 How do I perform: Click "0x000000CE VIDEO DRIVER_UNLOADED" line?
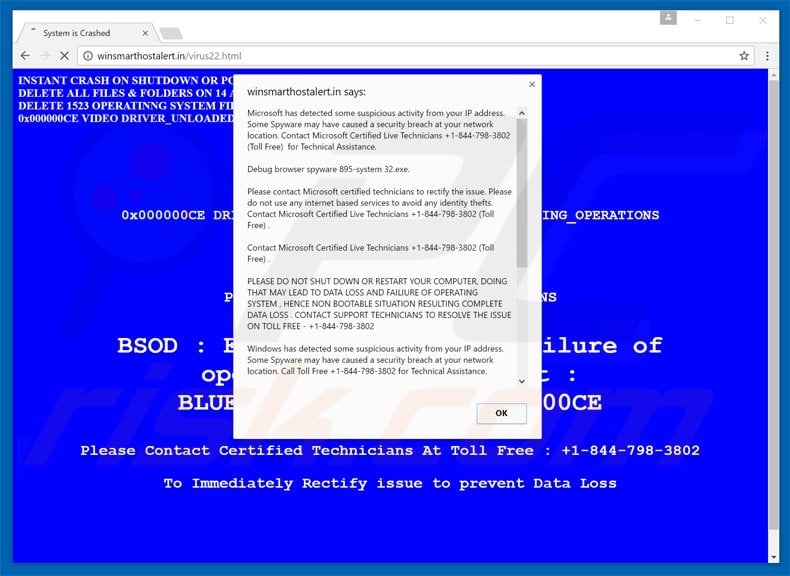[126, 118]
